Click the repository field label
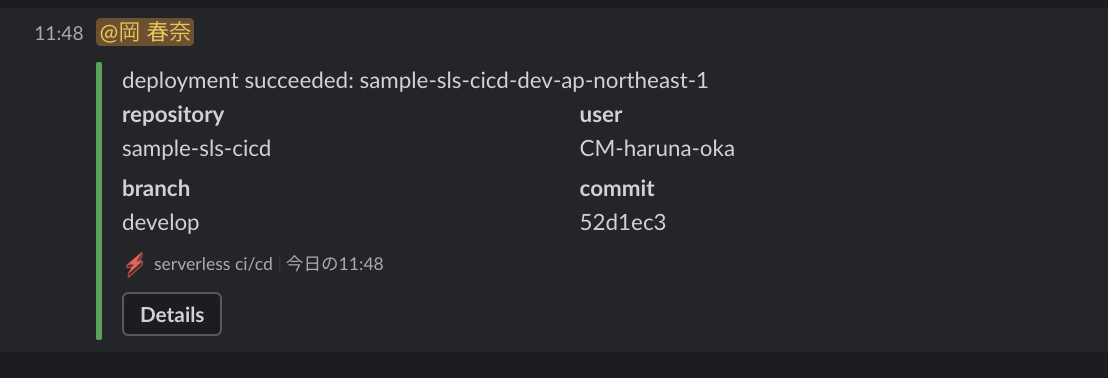Viewport: 1108px width, 378px height. [x=173, y=114]
